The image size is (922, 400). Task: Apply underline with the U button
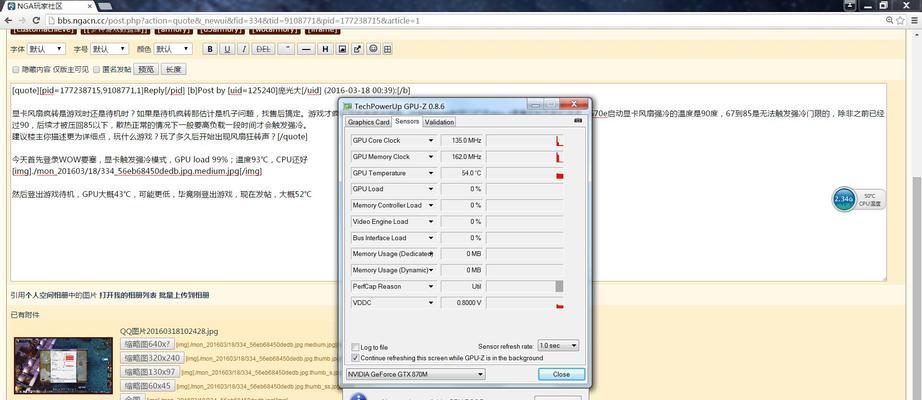227,49
